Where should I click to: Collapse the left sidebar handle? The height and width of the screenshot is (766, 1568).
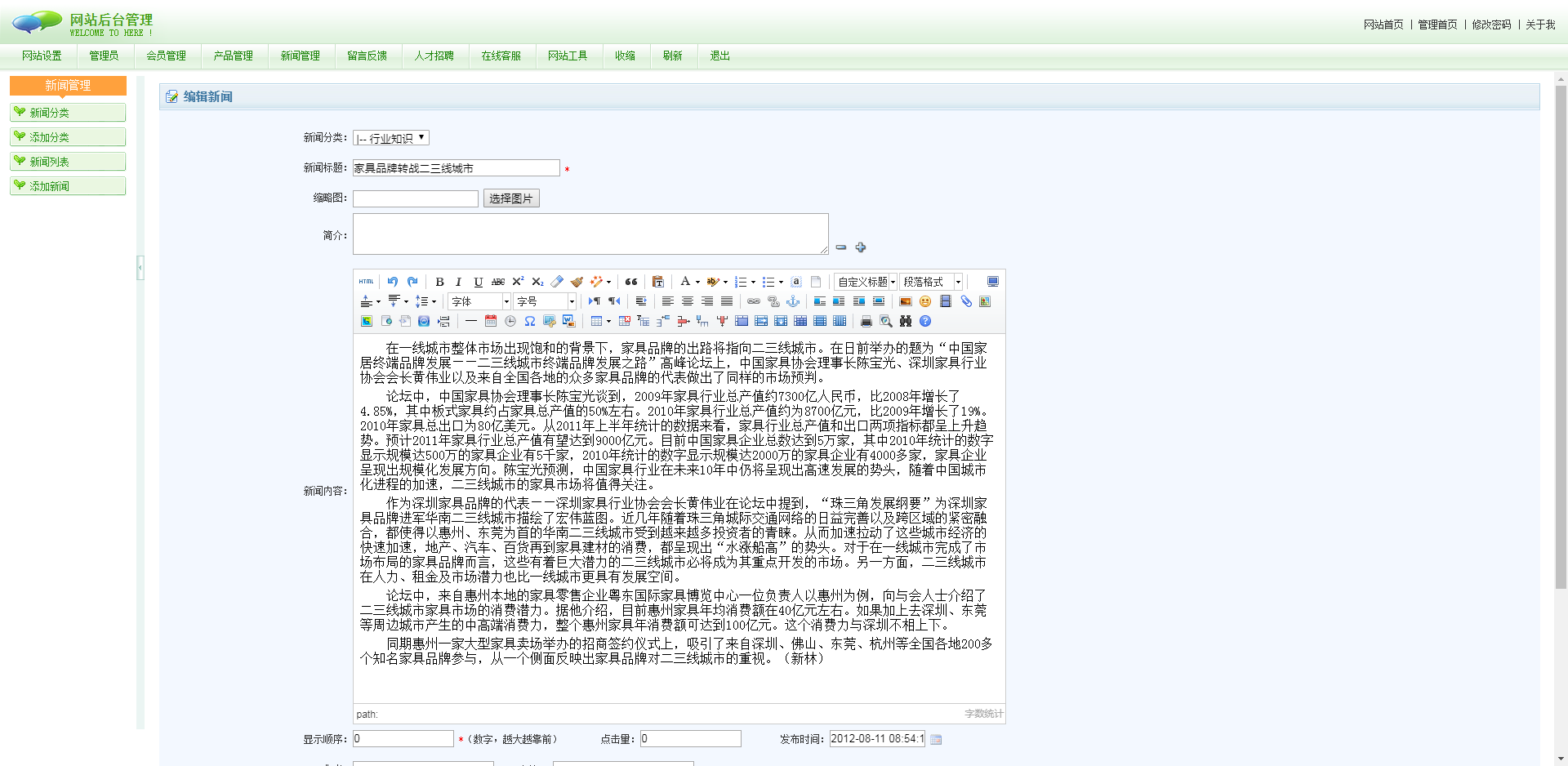tap(140, 267)
